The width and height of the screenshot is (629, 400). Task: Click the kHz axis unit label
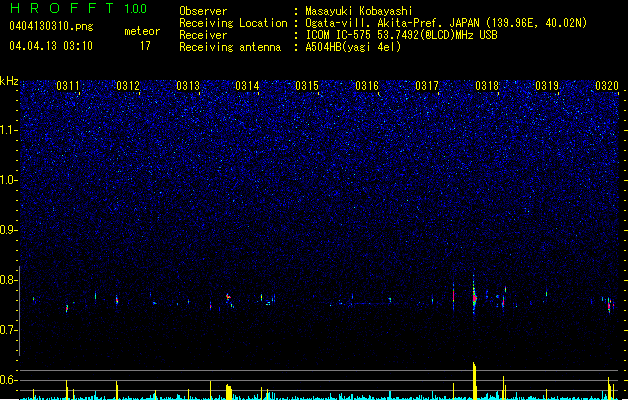coord(9,81)
